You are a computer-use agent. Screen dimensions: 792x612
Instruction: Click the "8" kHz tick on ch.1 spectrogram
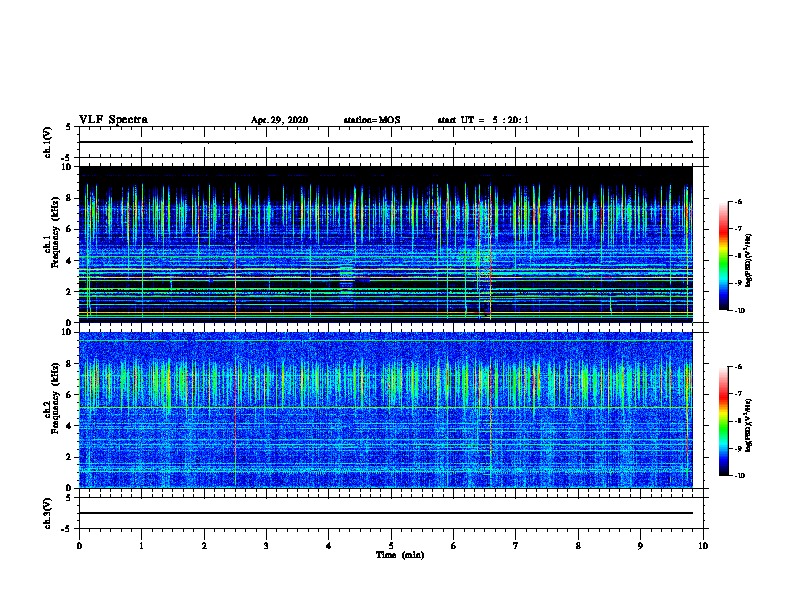tap(69, 198)
